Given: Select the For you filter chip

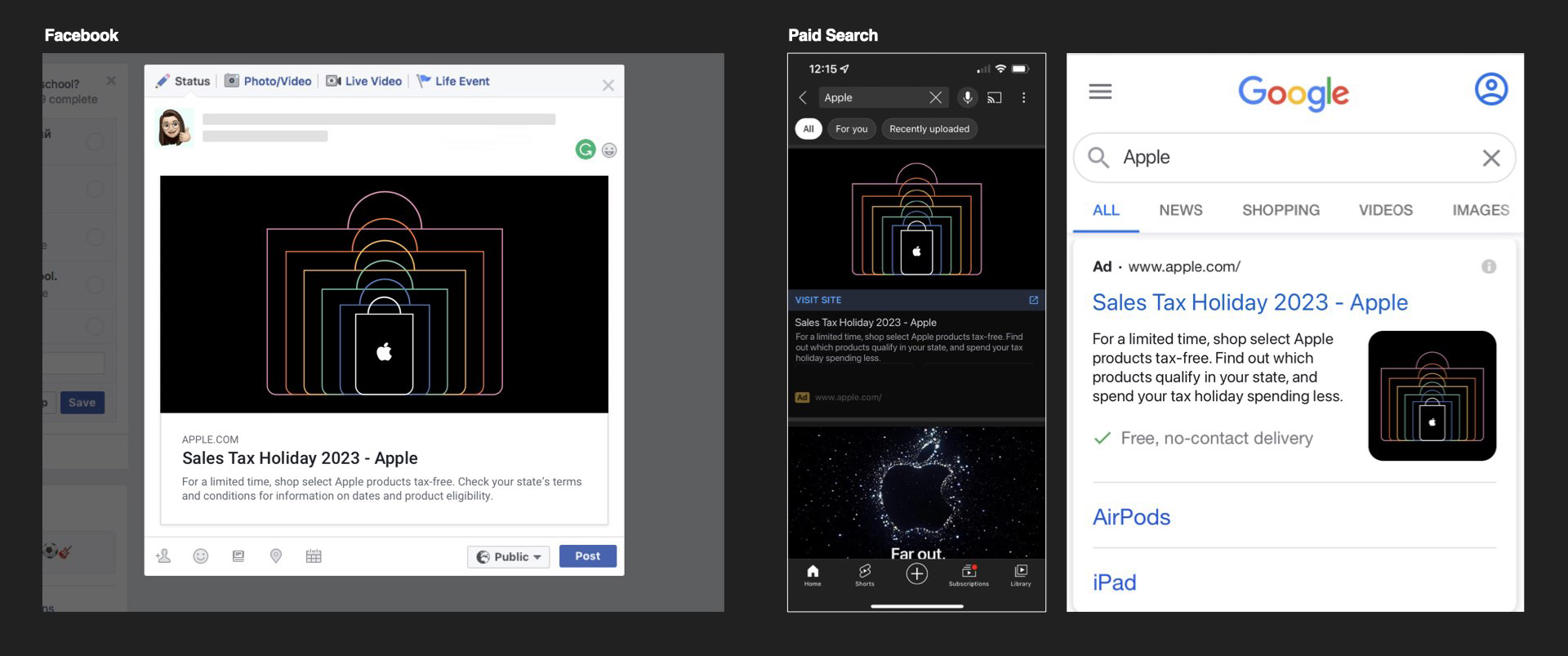Looking at the screenshot, I should pos(851,129).
